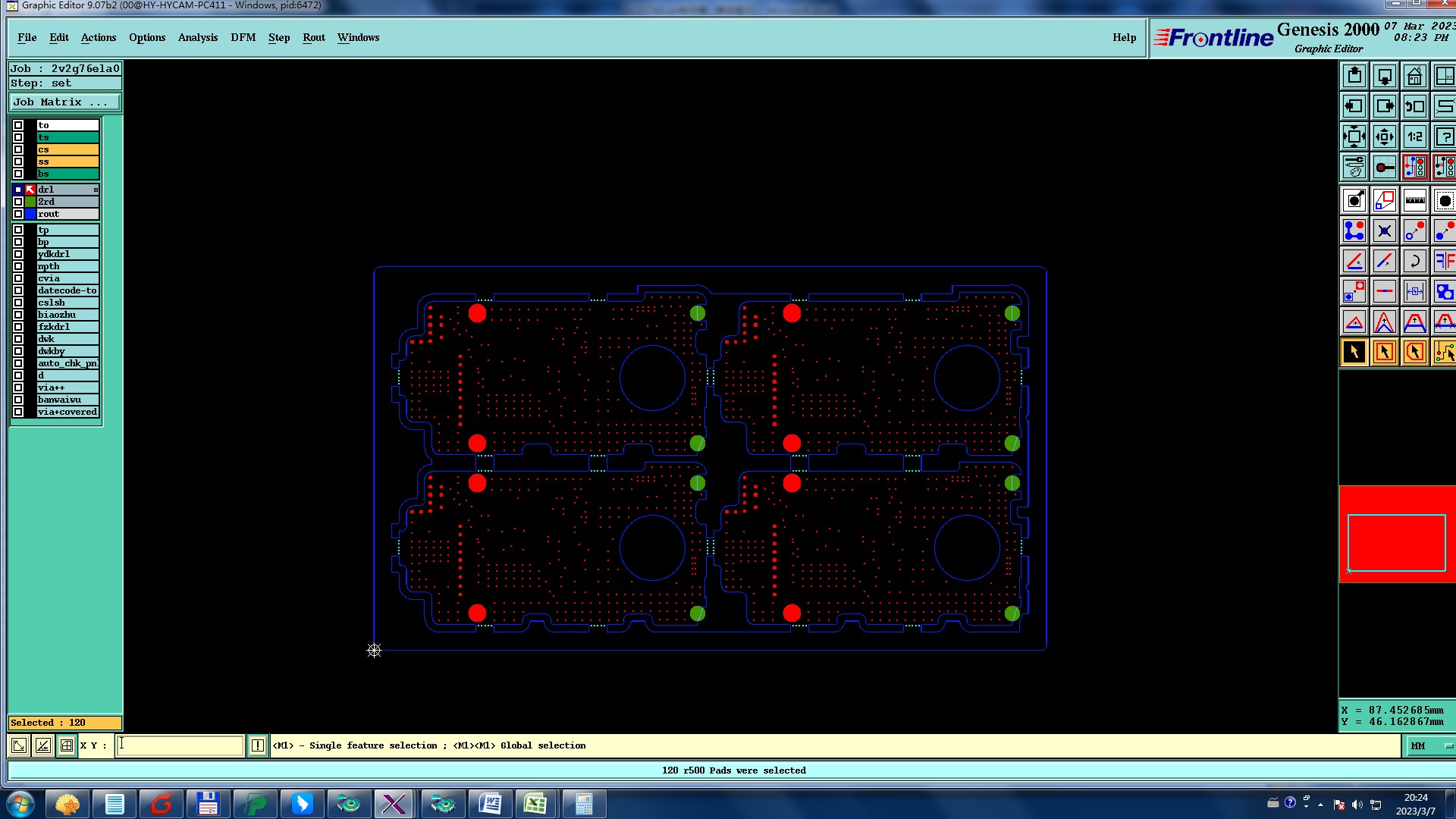This screenshot has width=1456, height=819.
Task: Select the black arrow select tool
Action: 1354,353
